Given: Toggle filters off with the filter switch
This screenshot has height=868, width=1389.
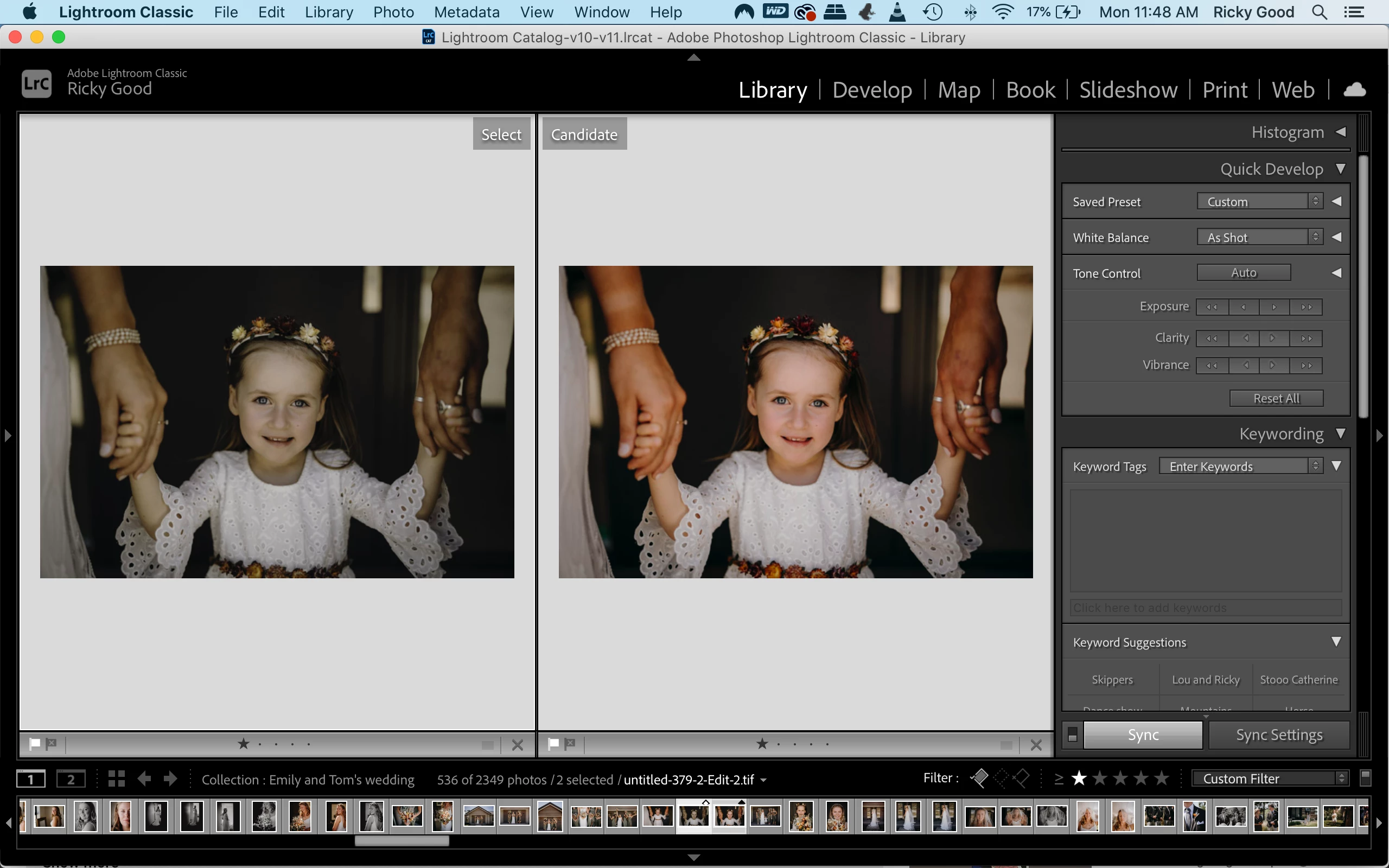Looking at the screenshot, I should click(x=1366, y=778).
